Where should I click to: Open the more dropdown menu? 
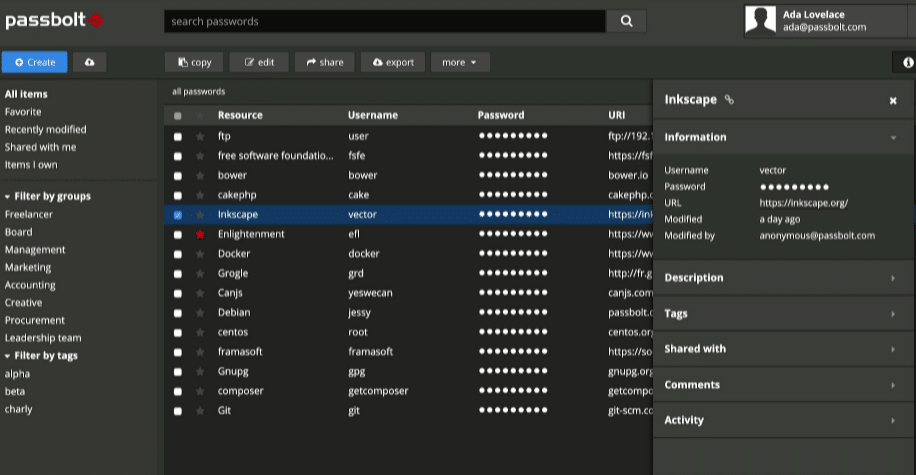tap(460, 62)
